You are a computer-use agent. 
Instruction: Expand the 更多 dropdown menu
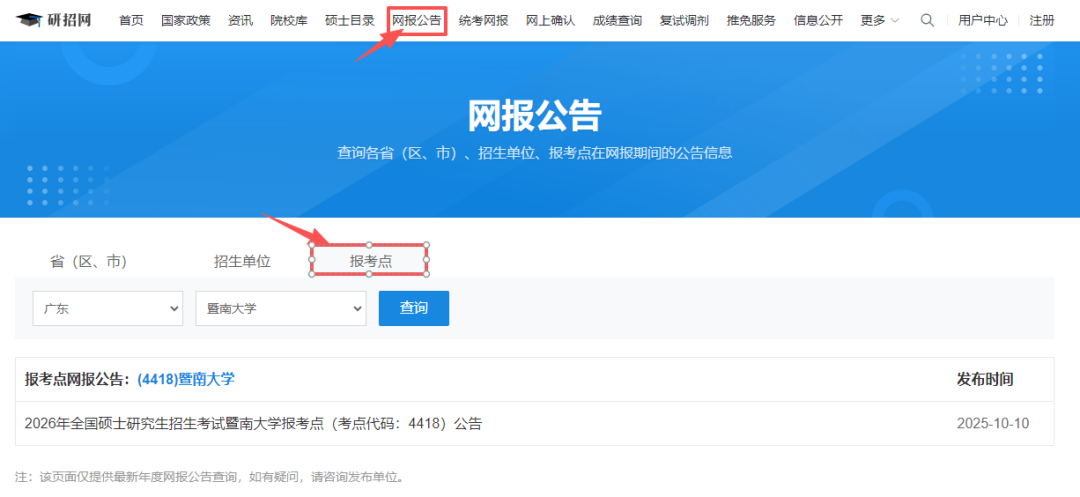(x=880, y=21)
